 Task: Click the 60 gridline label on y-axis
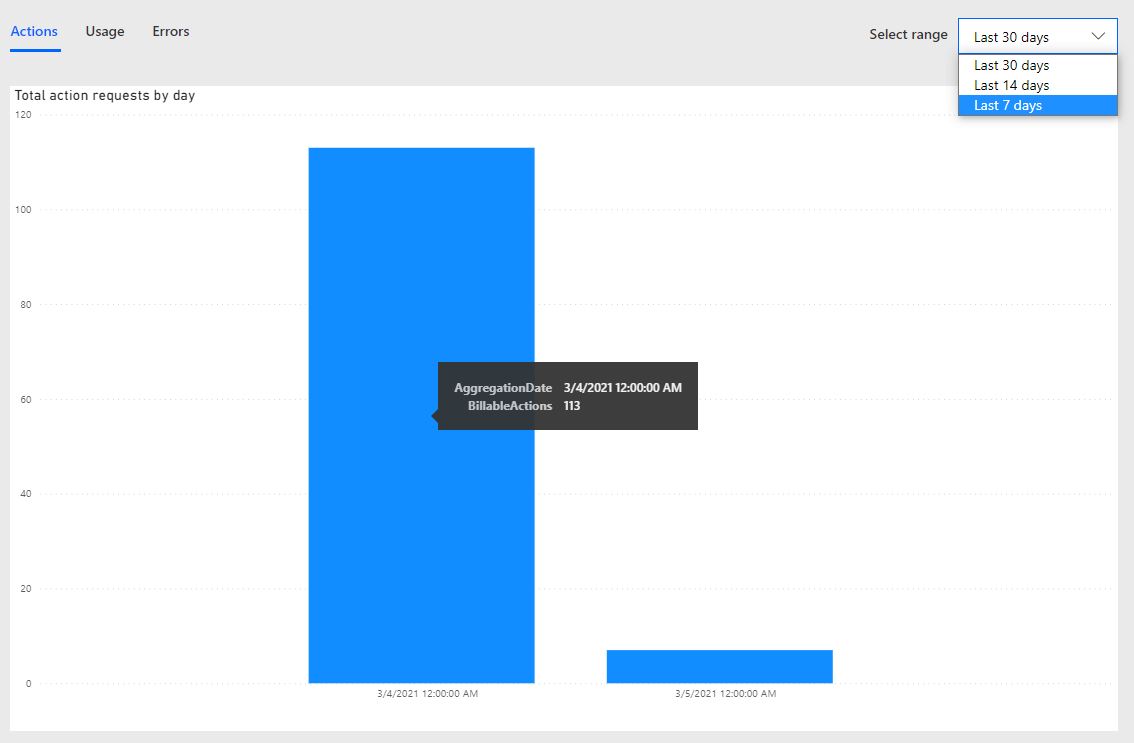[25, 399]
